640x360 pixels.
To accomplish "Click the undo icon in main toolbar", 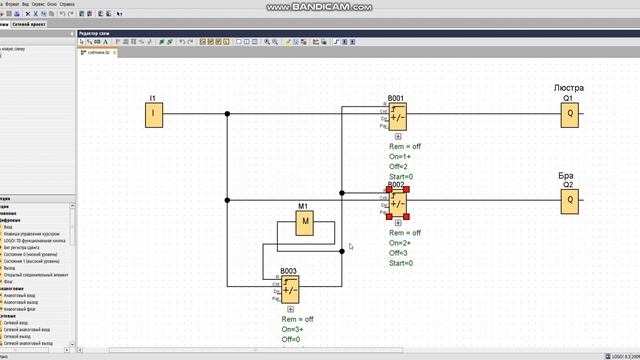I will [62, 14].
